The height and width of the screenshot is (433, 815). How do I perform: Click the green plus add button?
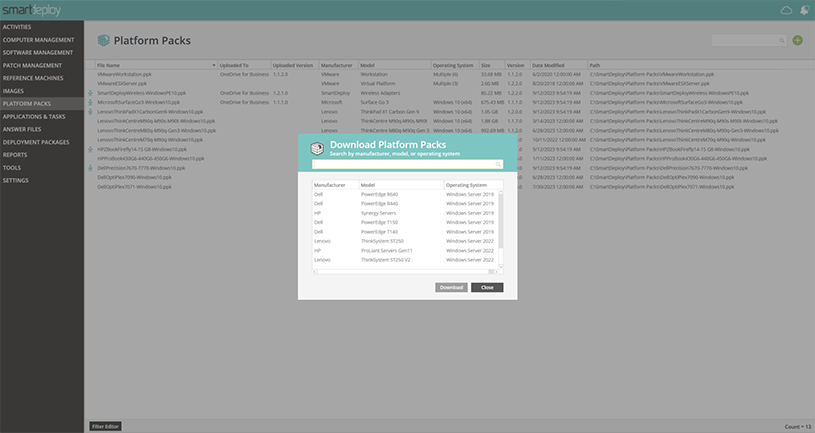coord(797,40)
